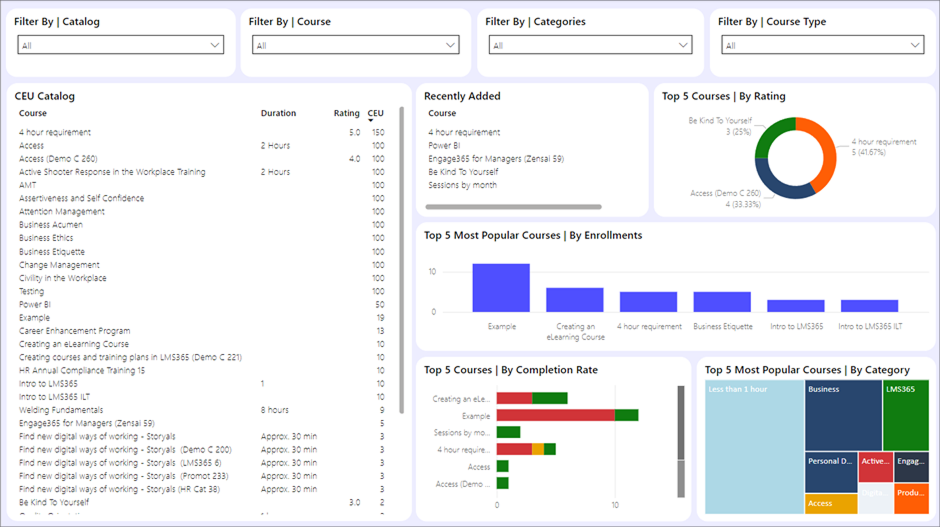The width and height of the screenshot is (940, 527).
Task: Click the Recently Added horizontal scrollbar
Action: (514, 207)
